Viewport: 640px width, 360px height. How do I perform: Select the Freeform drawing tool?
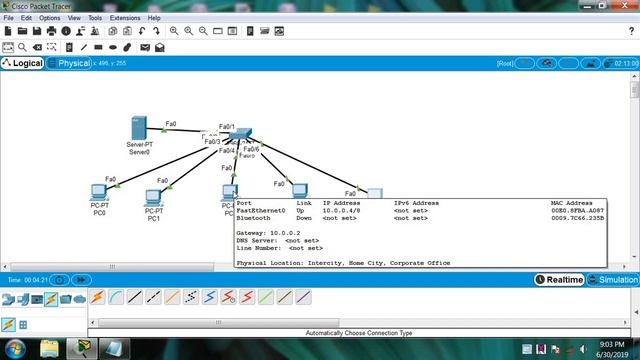click(x=127, y=47)
